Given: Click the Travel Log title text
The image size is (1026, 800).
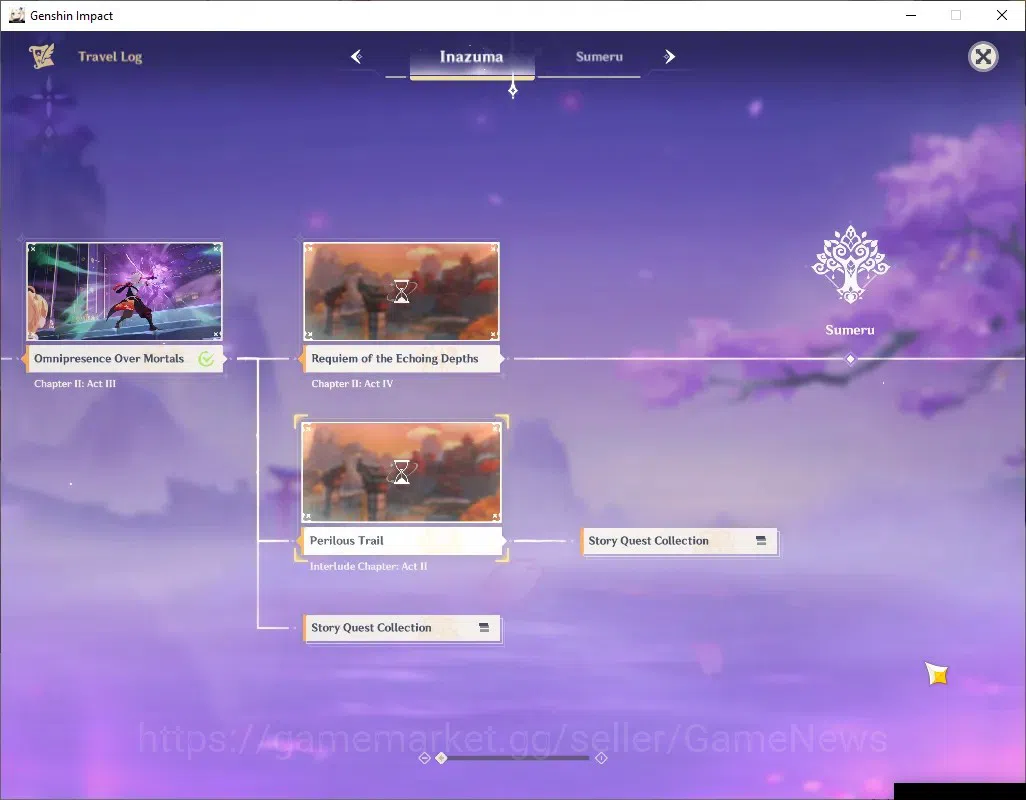Looking at the screenshot, I should (x=110, y=57).
